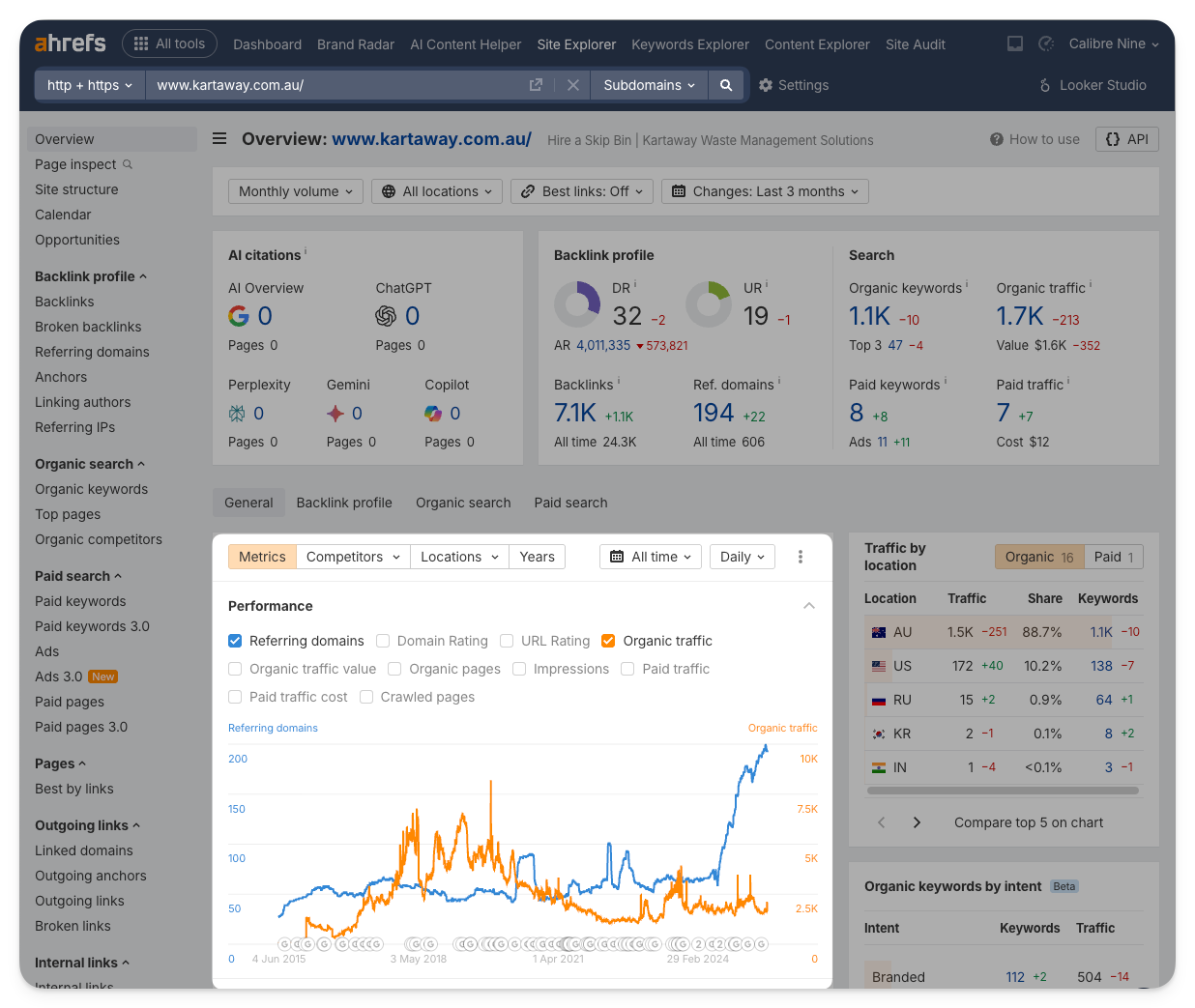Screen dimensions: 1195x1008
Task: Collapse the Performance section chevron
Action: point(808,606)
